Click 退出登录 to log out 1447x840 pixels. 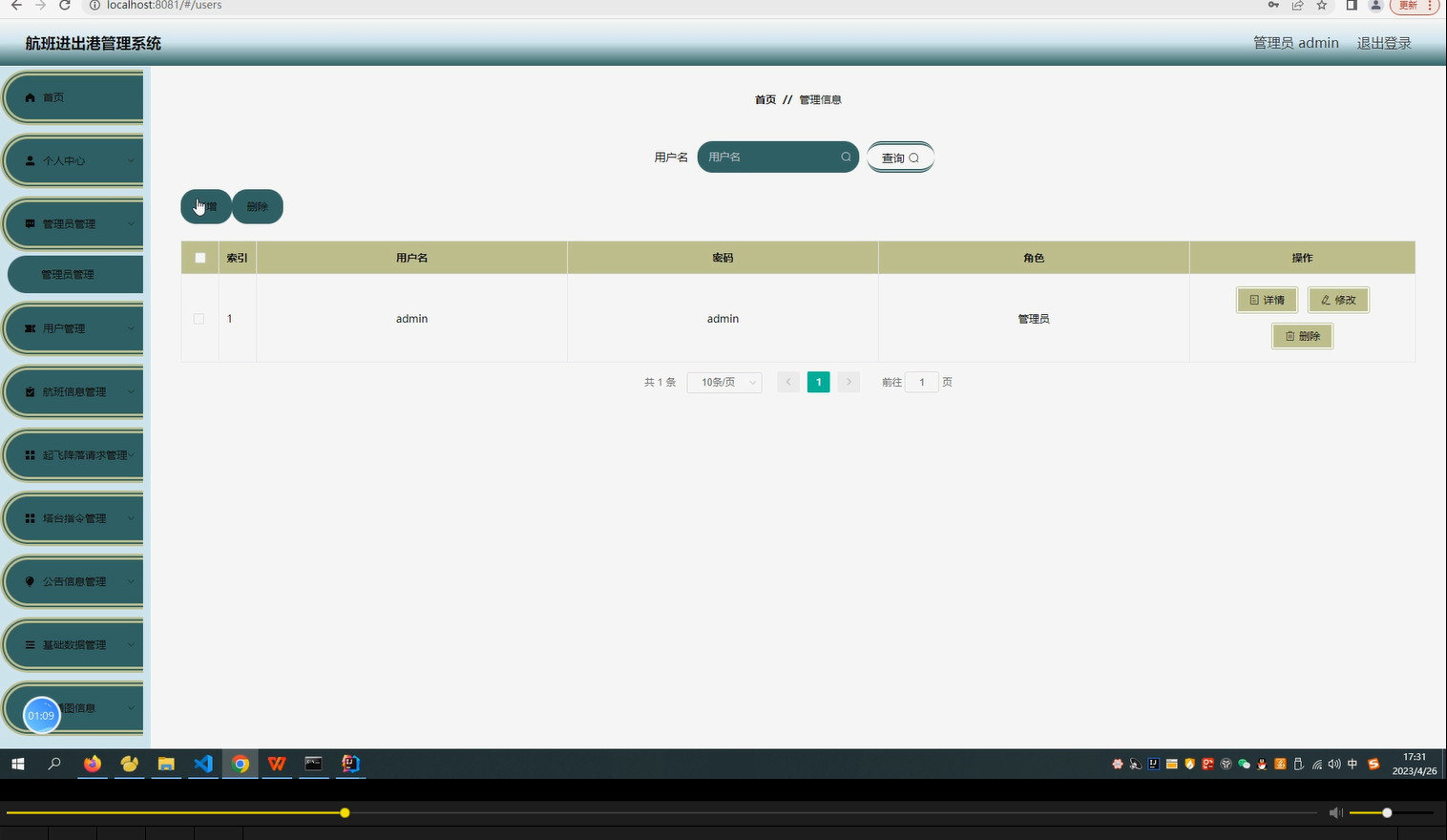pyautogui.click(x=1384, y=43)
